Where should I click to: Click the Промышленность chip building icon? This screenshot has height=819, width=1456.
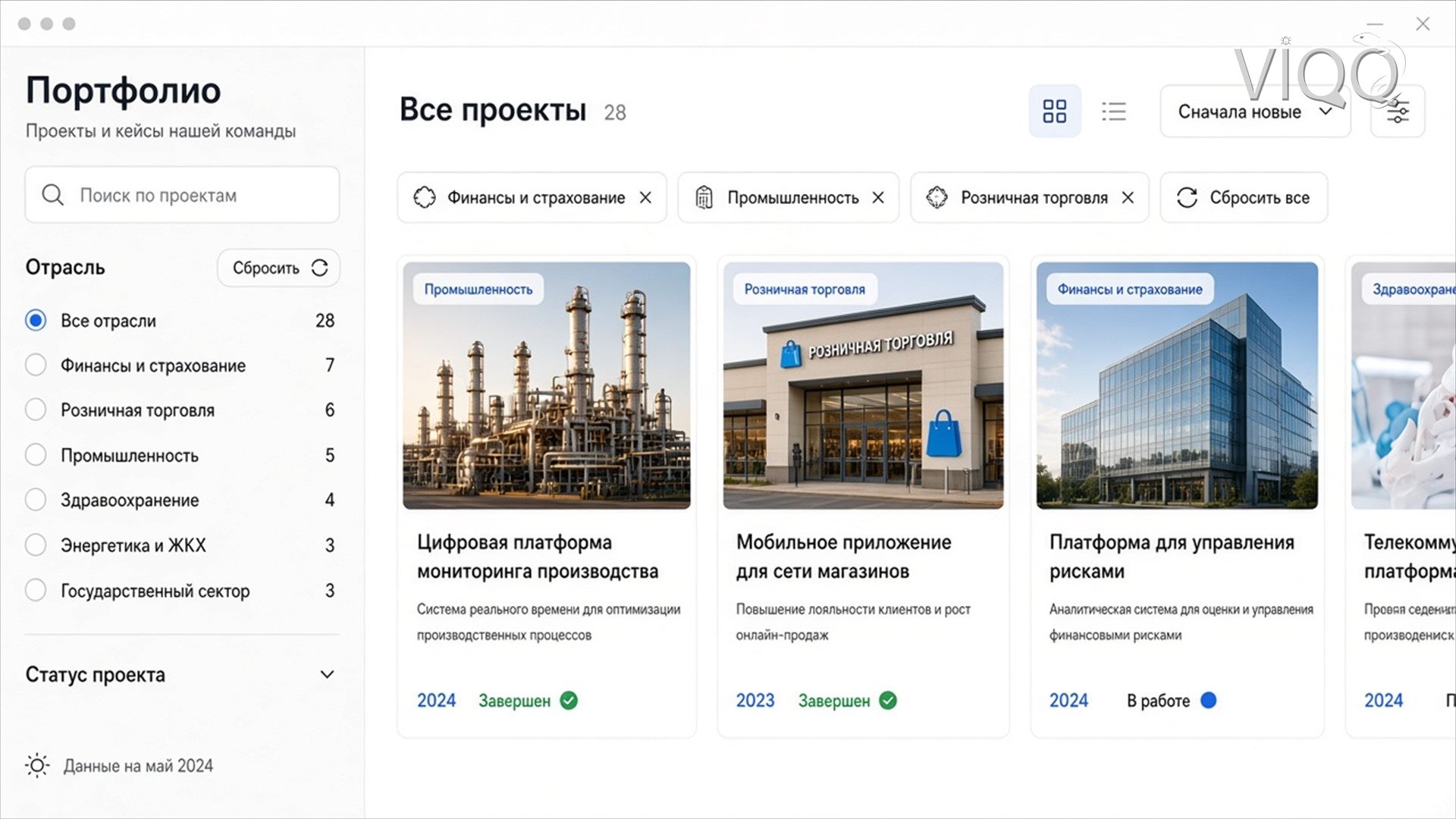coord(704,197)
